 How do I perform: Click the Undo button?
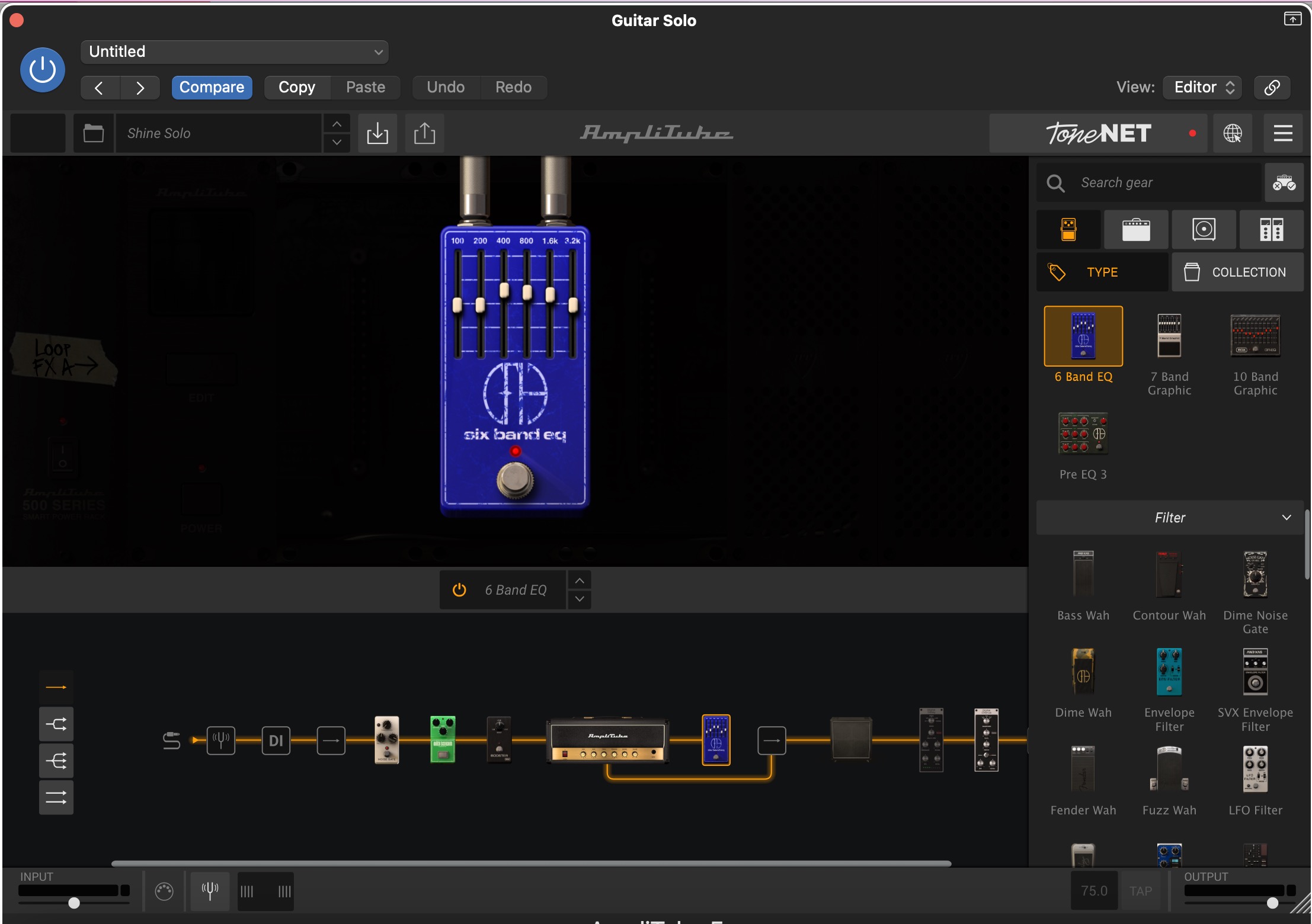click(x=446, y=87)
